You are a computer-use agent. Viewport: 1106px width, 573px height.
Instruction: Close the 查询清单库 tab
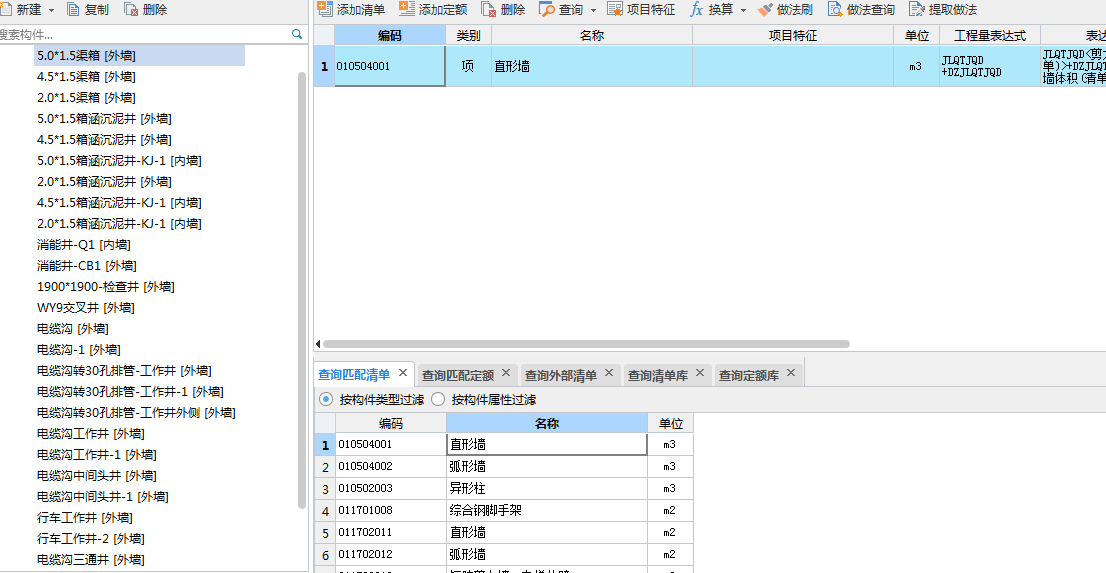pyautogui.click(x=700, y=373)
